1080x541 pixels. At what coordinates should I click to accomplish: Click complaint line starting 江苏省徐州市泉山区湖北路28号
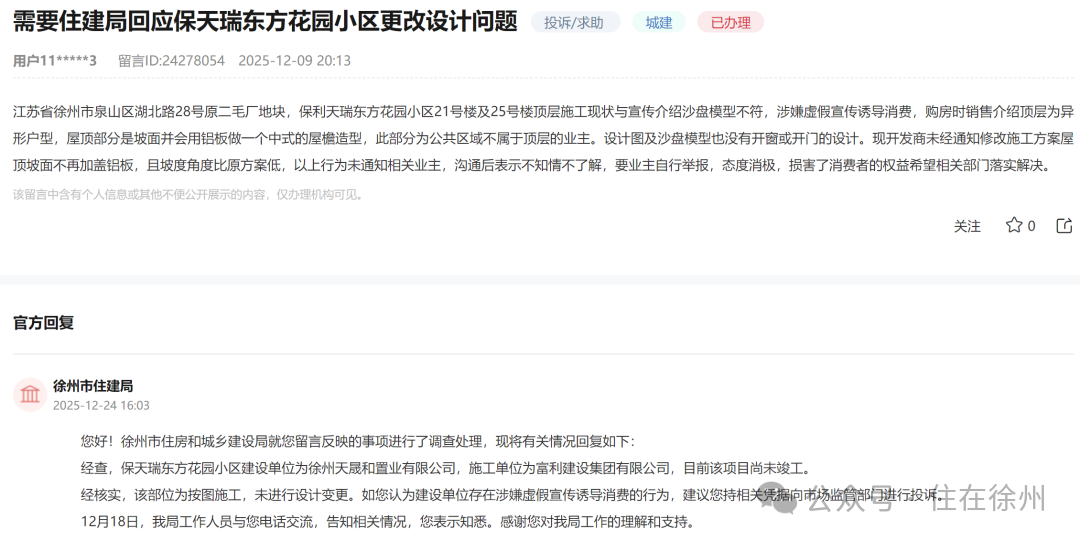[543, 112]
